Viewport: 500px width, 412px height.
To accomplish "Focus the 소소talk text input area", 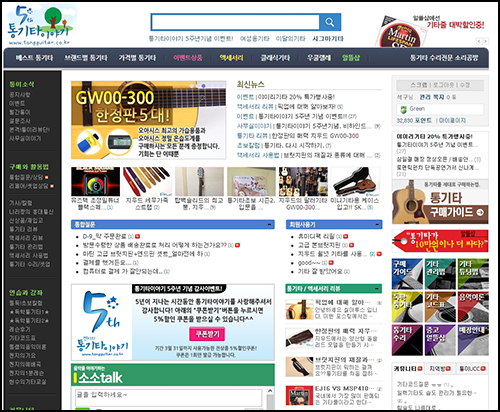I will [168, 398].
